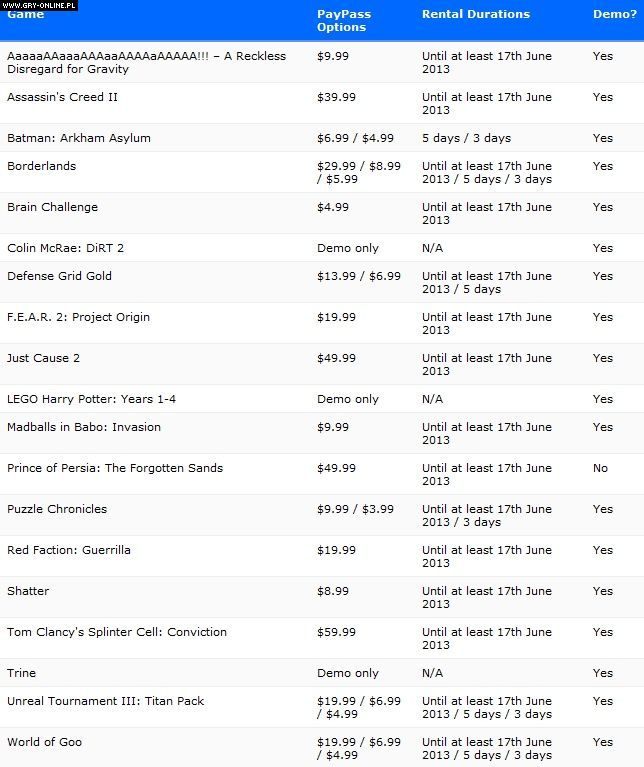Click "5 days / 3 days" rental for Batman

tap(466, 138)
